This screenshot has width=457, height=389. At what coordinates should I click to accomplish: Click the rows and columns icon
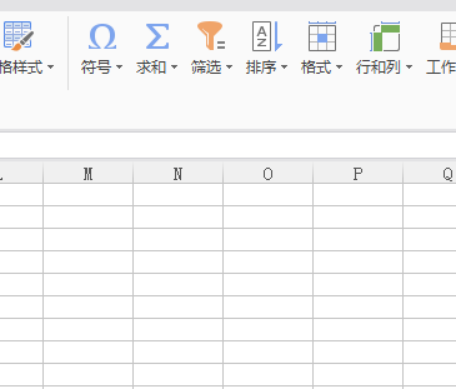click(x=385, y=36)
